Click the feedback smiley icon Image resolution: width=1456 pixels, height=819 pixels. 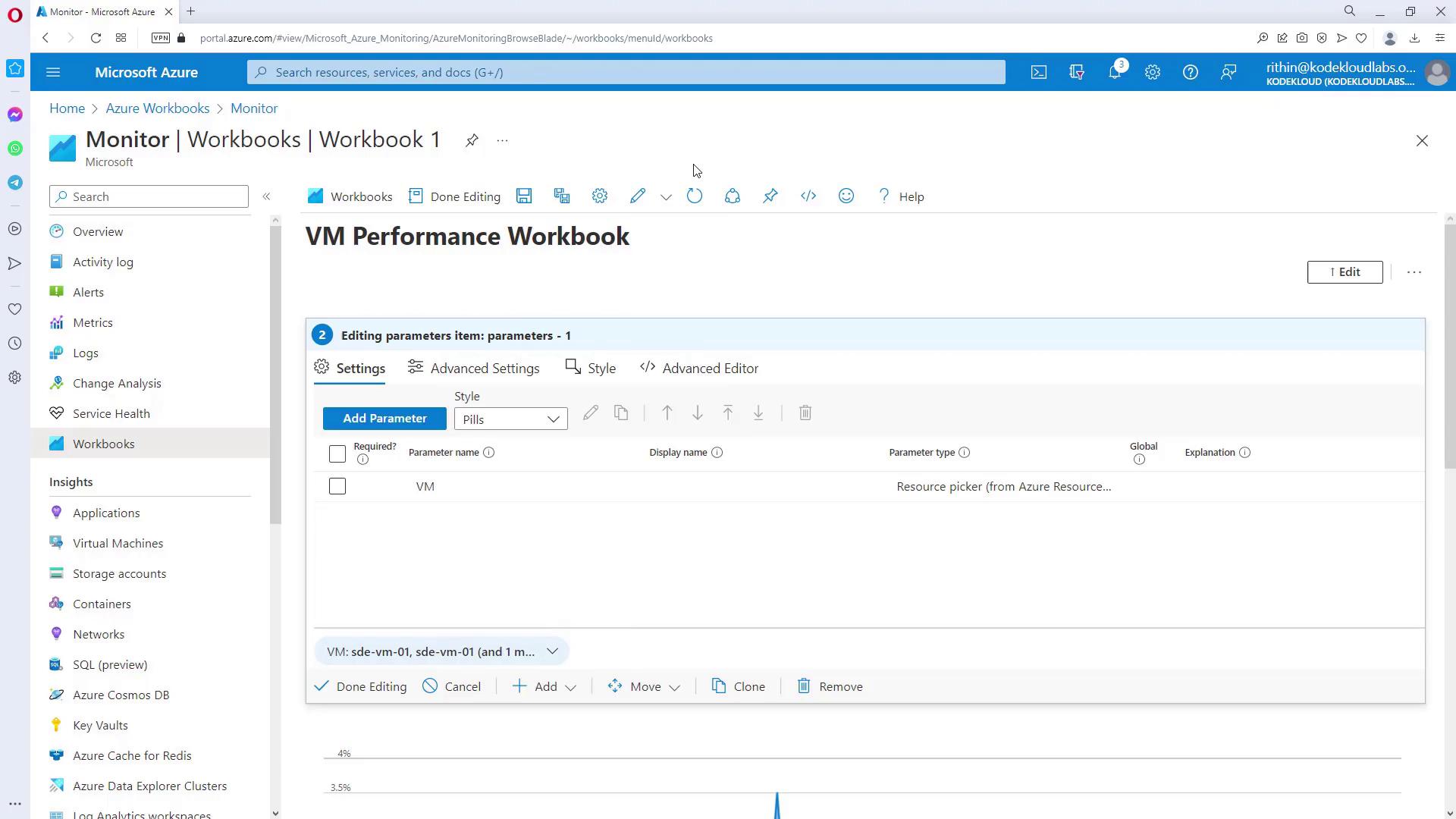coord(846,196)
